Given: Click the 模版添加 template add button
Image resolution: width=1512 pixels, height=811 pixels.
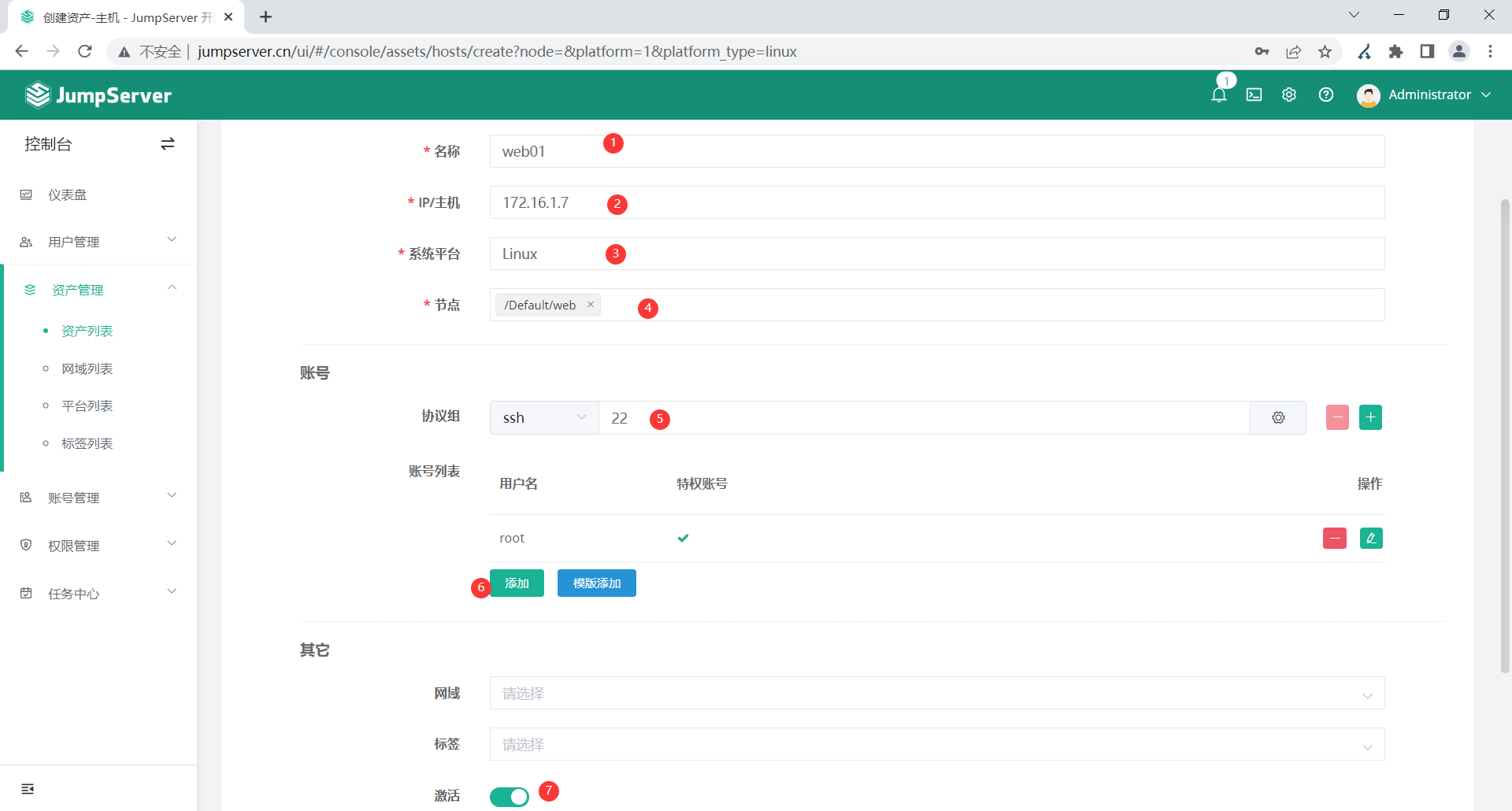Looking at the screenshot, I should (x=597, y=583).
